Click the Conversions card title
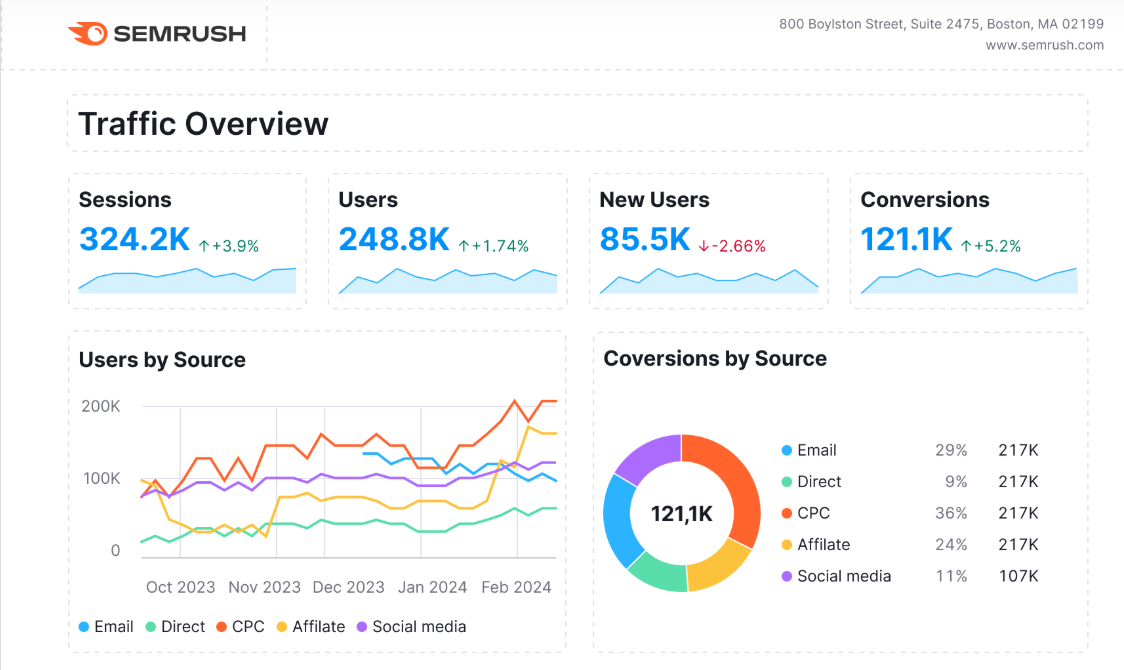Viewport: 1124px width, 670px height. tap(925, 200)
